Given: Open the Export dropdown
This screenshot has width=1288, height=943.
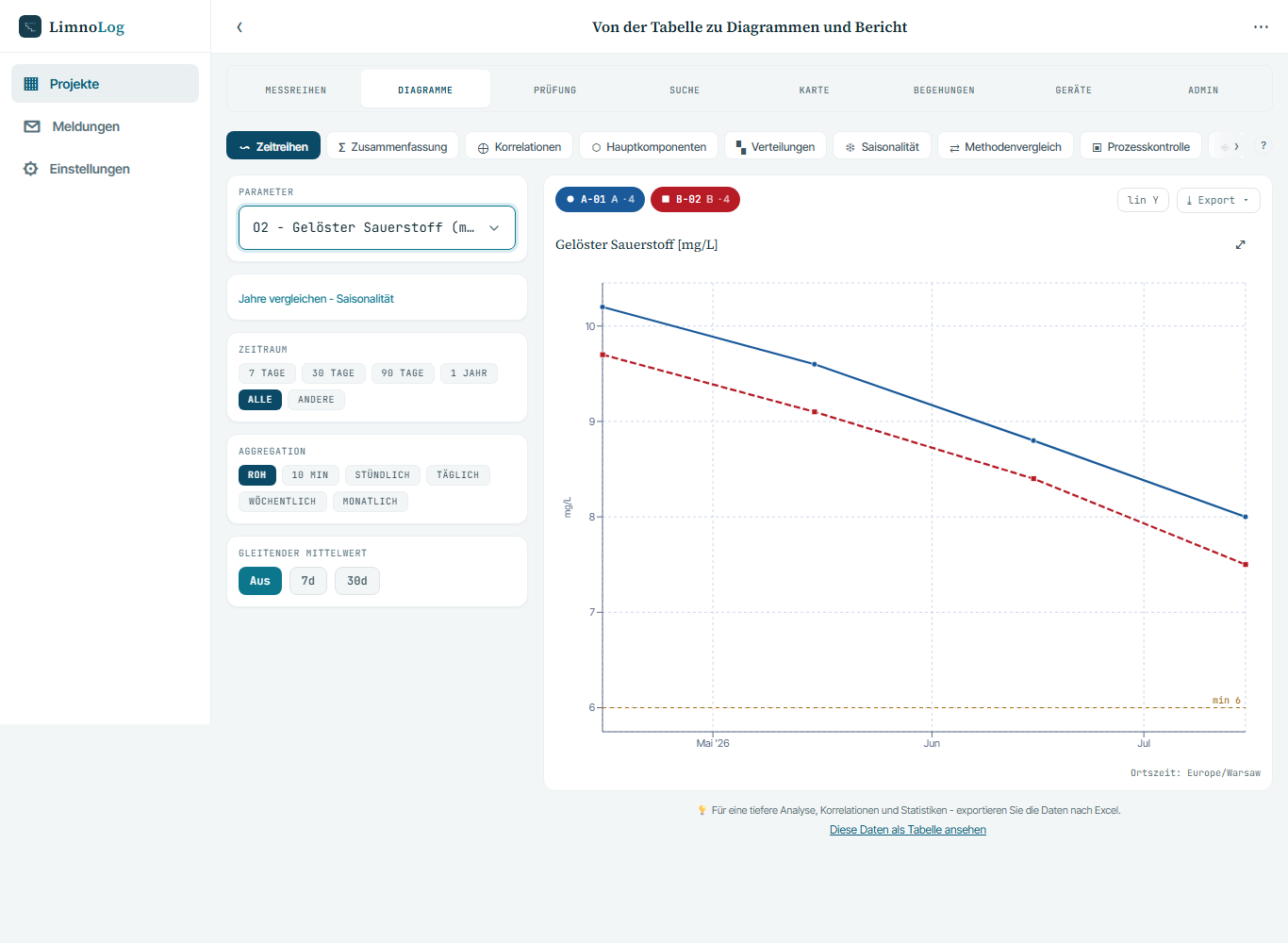Looking at the screenshot, I should click(x=1218, y=200).
